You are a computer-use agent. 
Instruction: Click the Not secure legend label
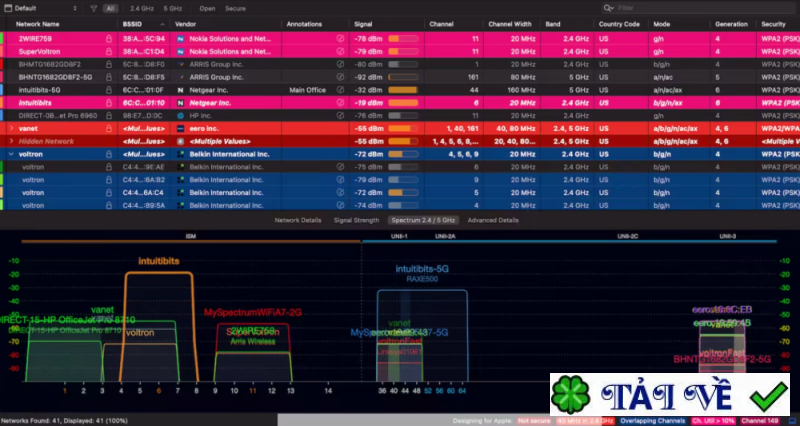coord(534,421)
